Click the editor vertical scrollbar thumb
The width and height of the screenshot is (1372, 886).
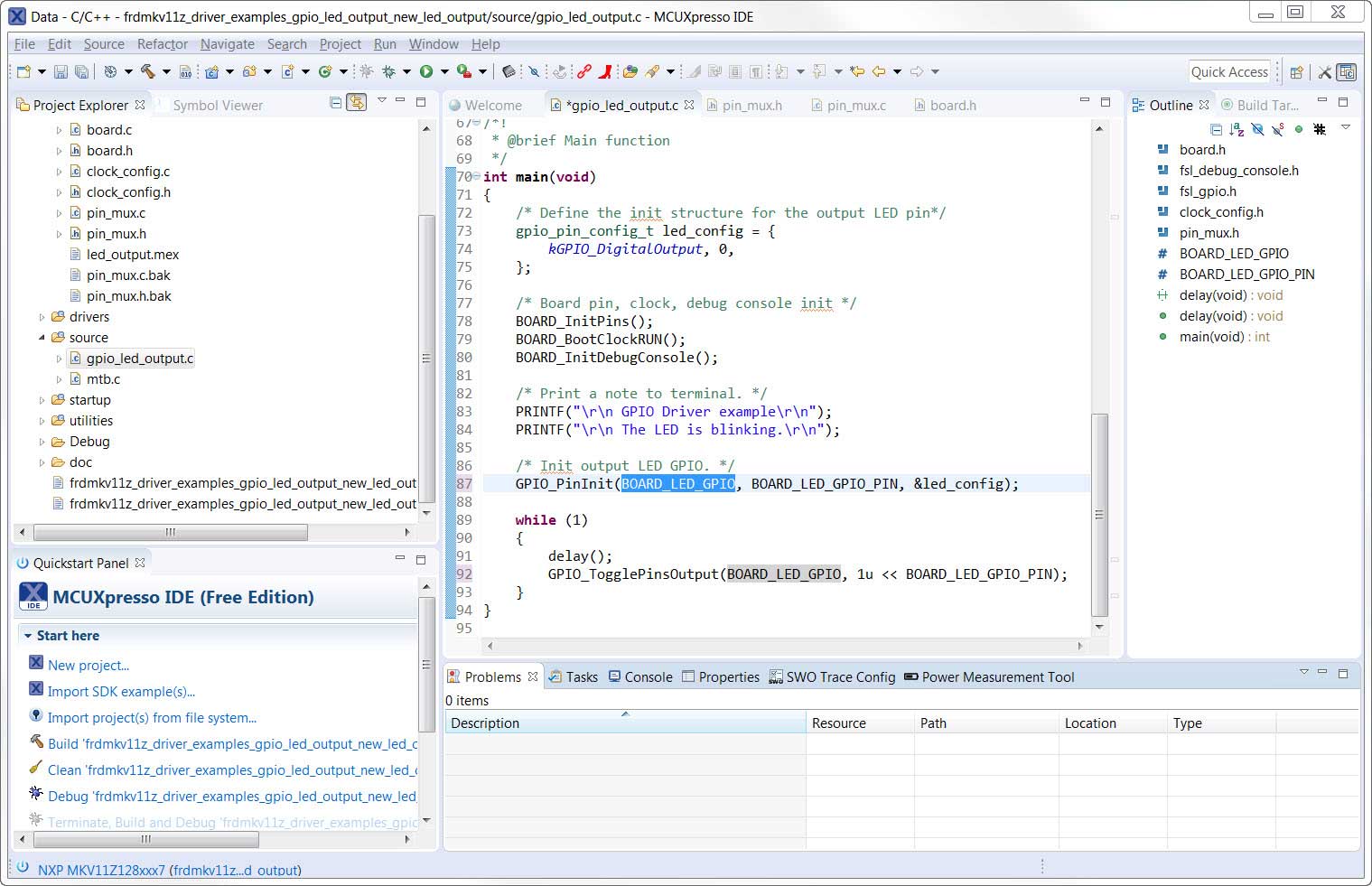(1099, 515)
